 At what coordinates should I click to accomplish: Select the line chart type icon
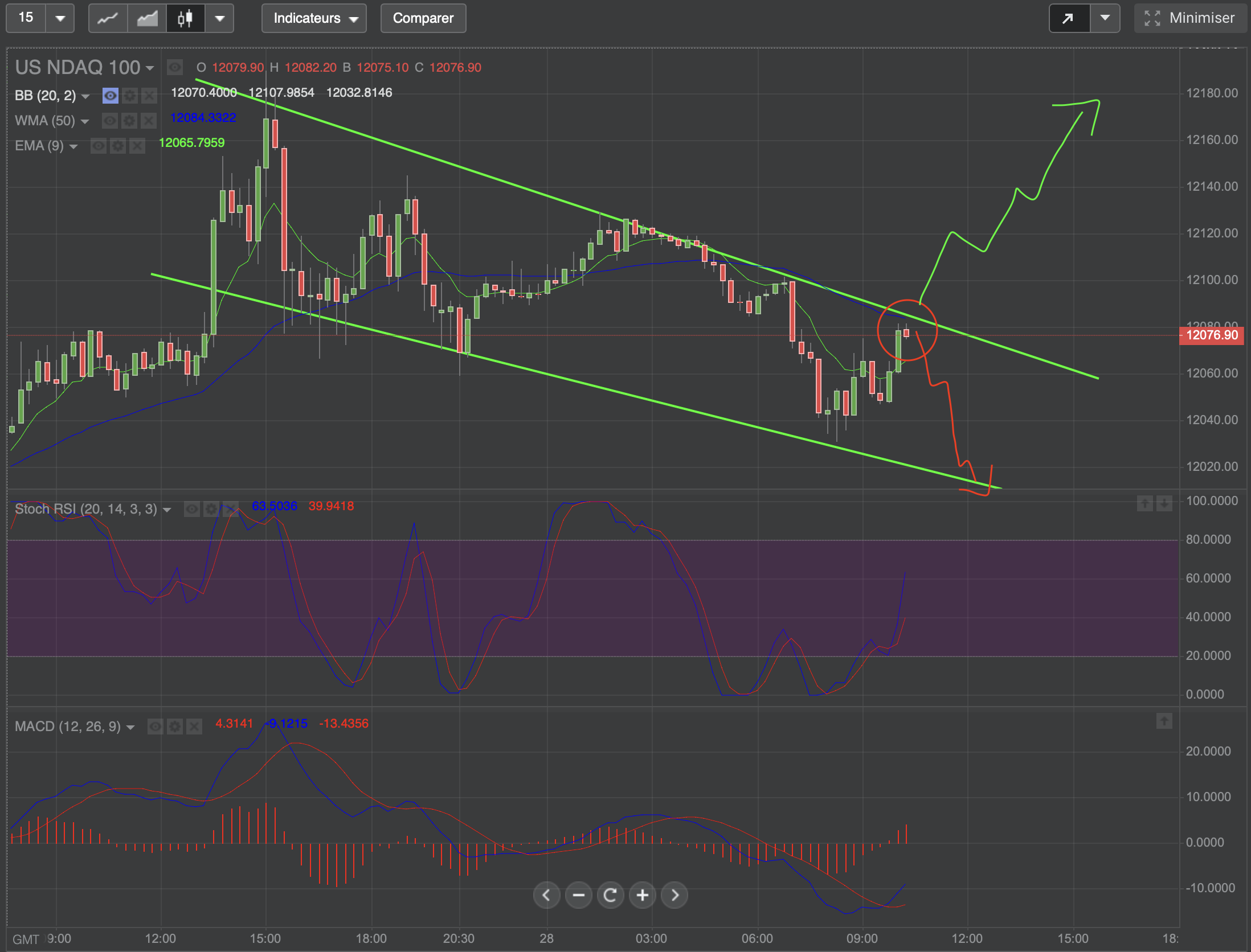(108, 18)
